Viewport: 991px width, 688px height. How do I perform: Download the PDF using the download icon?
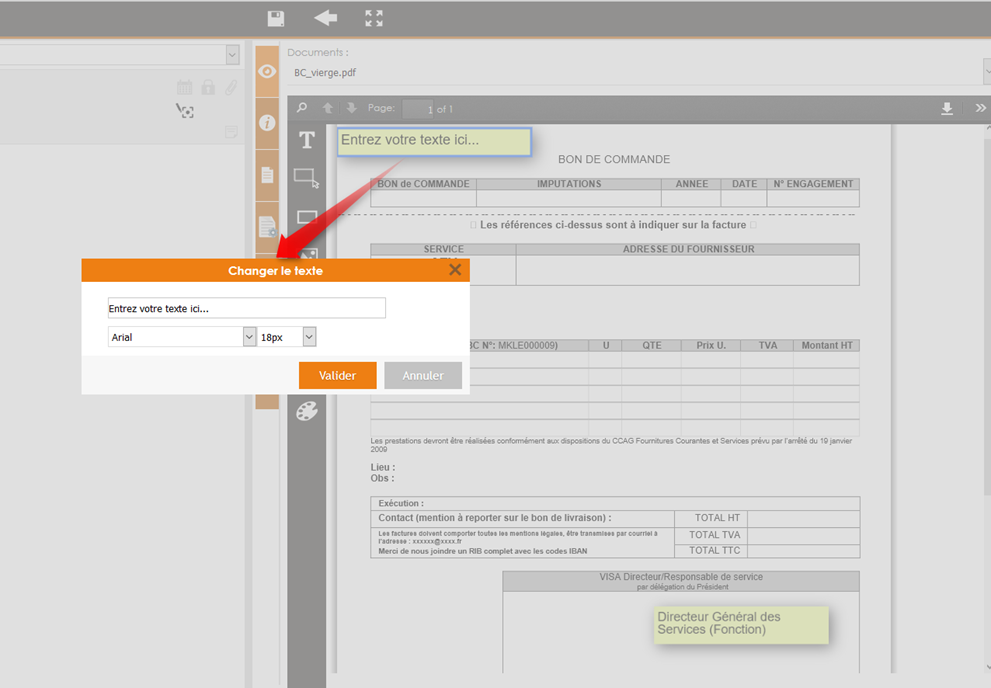pos(947,109)
